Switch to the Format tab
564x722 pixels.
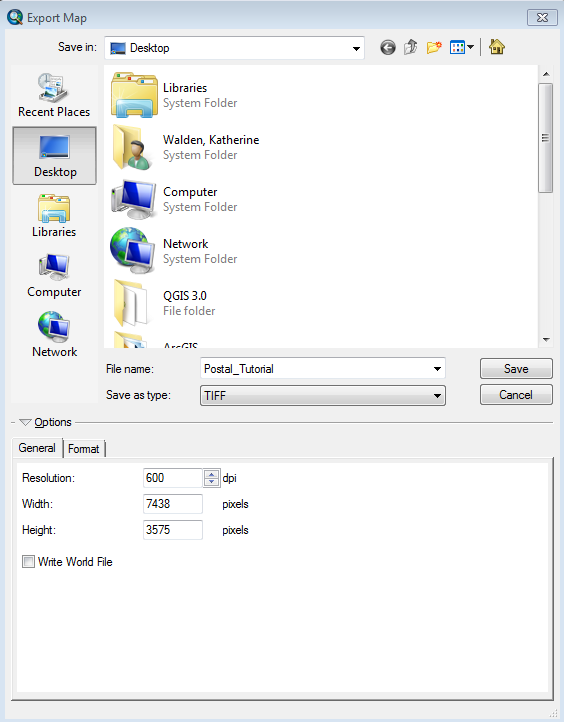click(x=83, y=449)
